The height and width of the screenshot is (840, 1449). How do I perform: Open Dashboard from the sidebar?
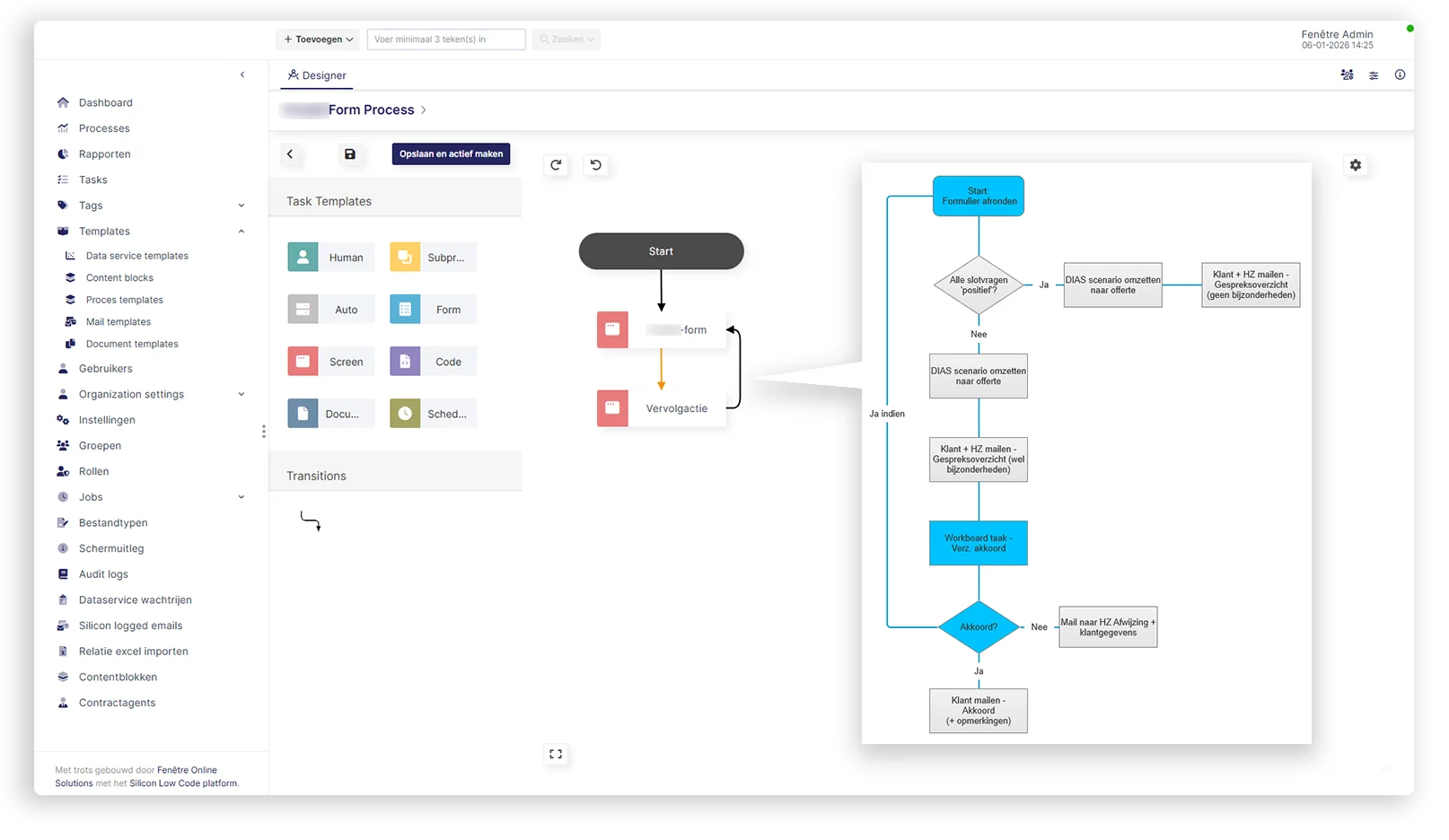point(105,103)
